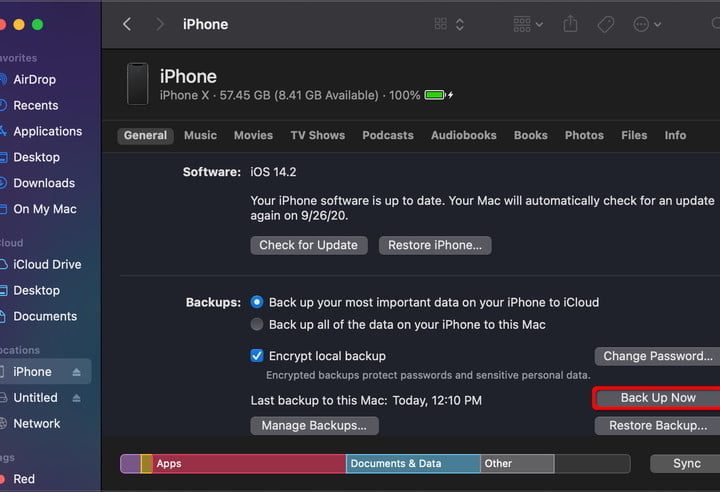The height and width of the screenshot is (492, 720).
Task: Go back with the left chevron
Action: tap(127, 24)
